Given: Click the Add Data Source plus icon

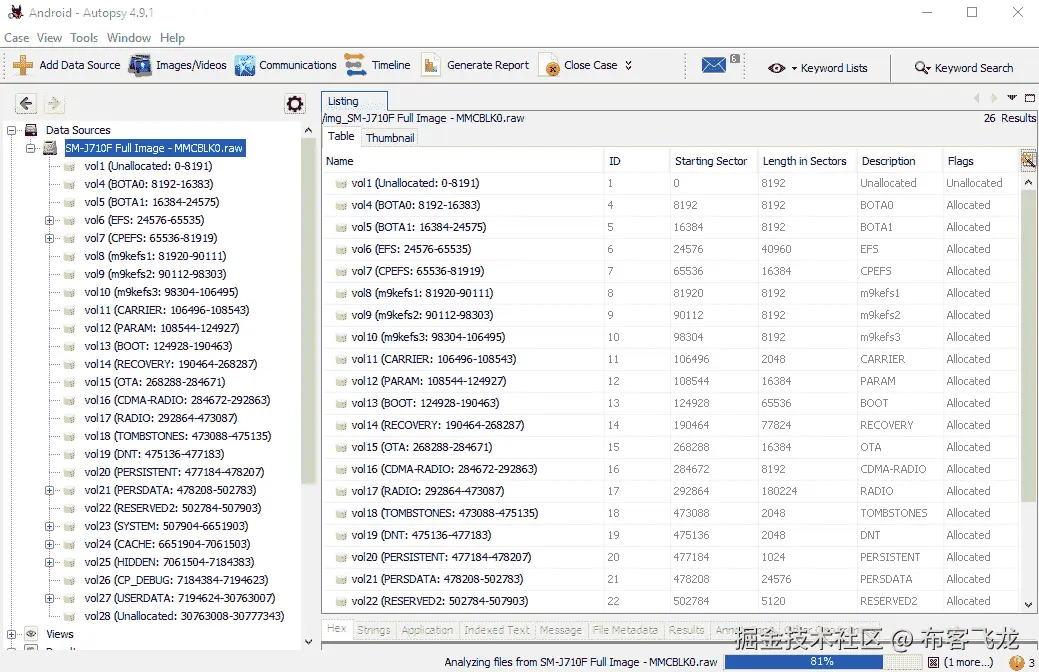Looking at the screenshot, I should click(x=23, y=65).
